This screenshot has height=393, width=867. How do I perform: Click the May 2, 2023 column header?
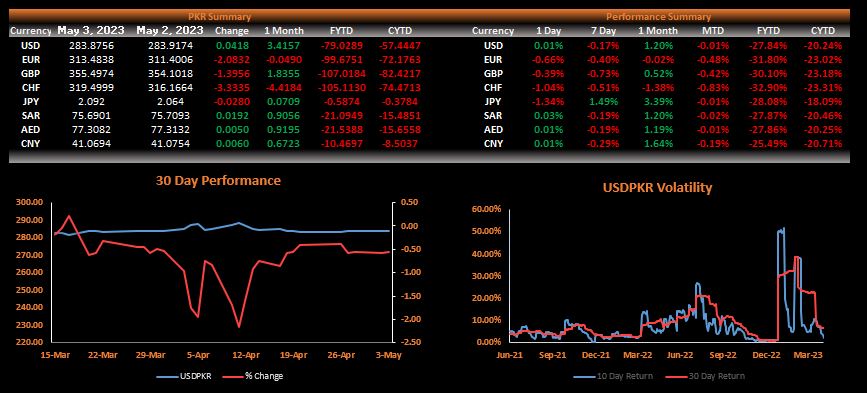170,30
